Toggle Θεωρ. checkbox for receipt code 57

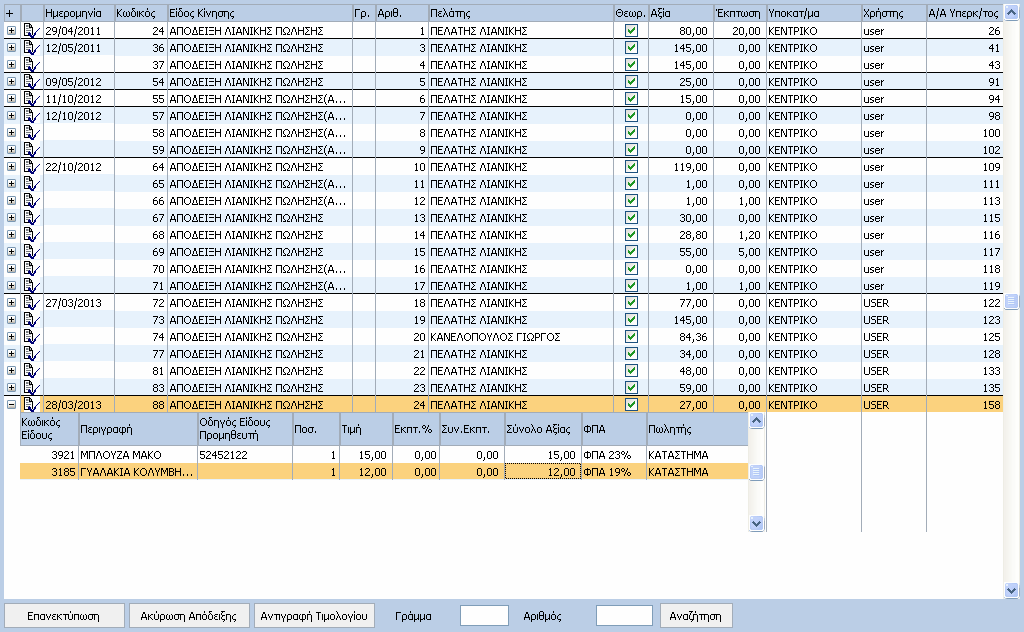point(631,115)
